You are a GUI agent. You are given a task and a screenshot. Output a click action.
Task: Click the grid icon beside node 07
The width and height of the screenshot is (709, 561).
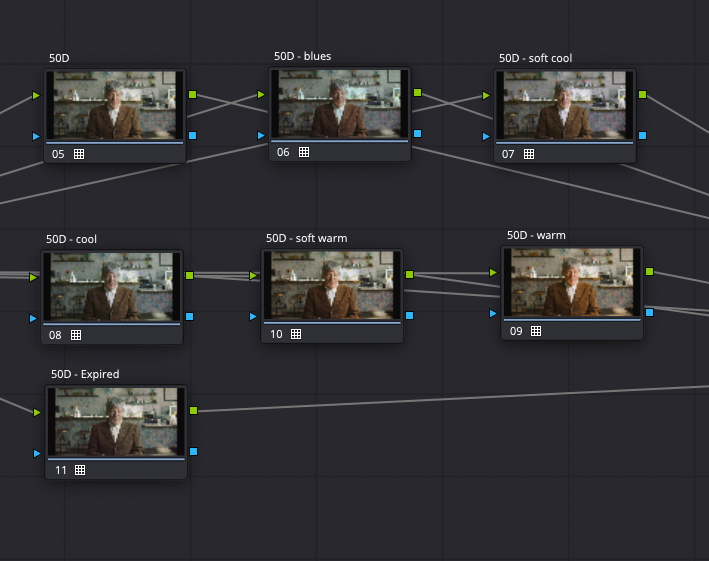[x=529, y=154]
